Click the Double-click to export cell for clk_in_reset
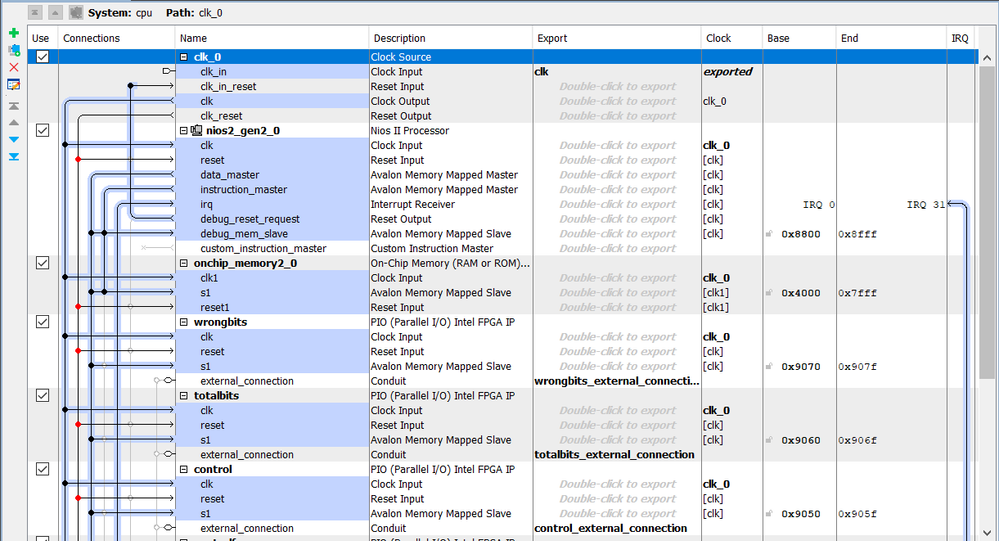The height and width of the screenshot is (541, 999). click(617, 87)
